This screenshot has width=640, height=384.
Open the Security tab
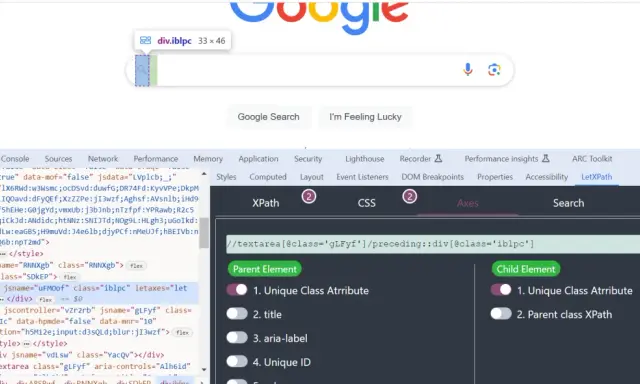click(x=308, y=159)
